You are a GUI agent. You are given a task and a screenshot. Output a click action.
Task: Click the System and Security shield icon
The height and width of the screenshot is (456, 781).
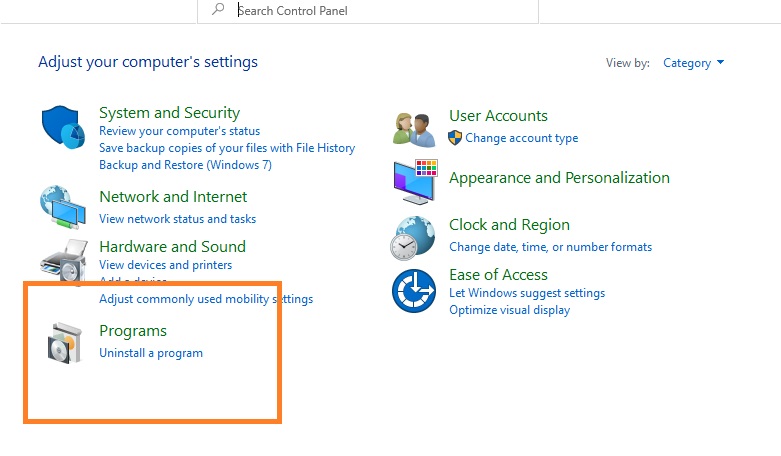pyautogui.click(x=63, y=127)
